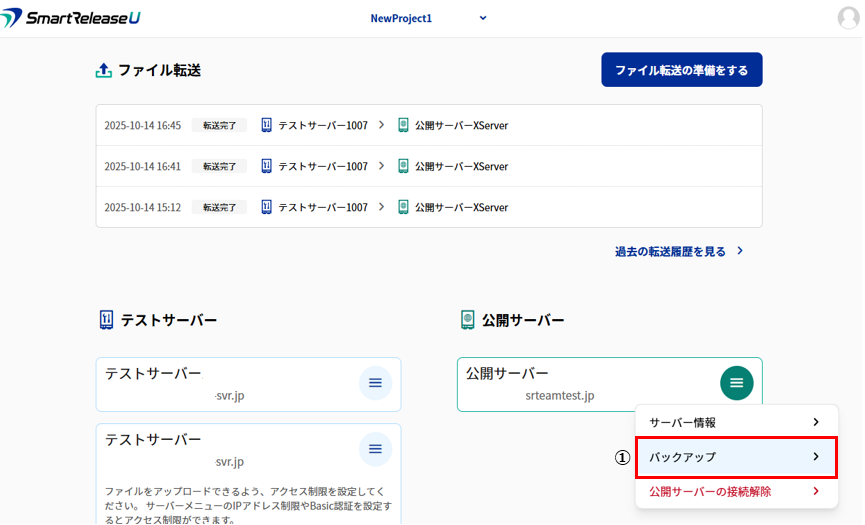This screenshot has width=865, height=525.
Task: Click chevron next to バックアップ
Action: click(816, 457)
